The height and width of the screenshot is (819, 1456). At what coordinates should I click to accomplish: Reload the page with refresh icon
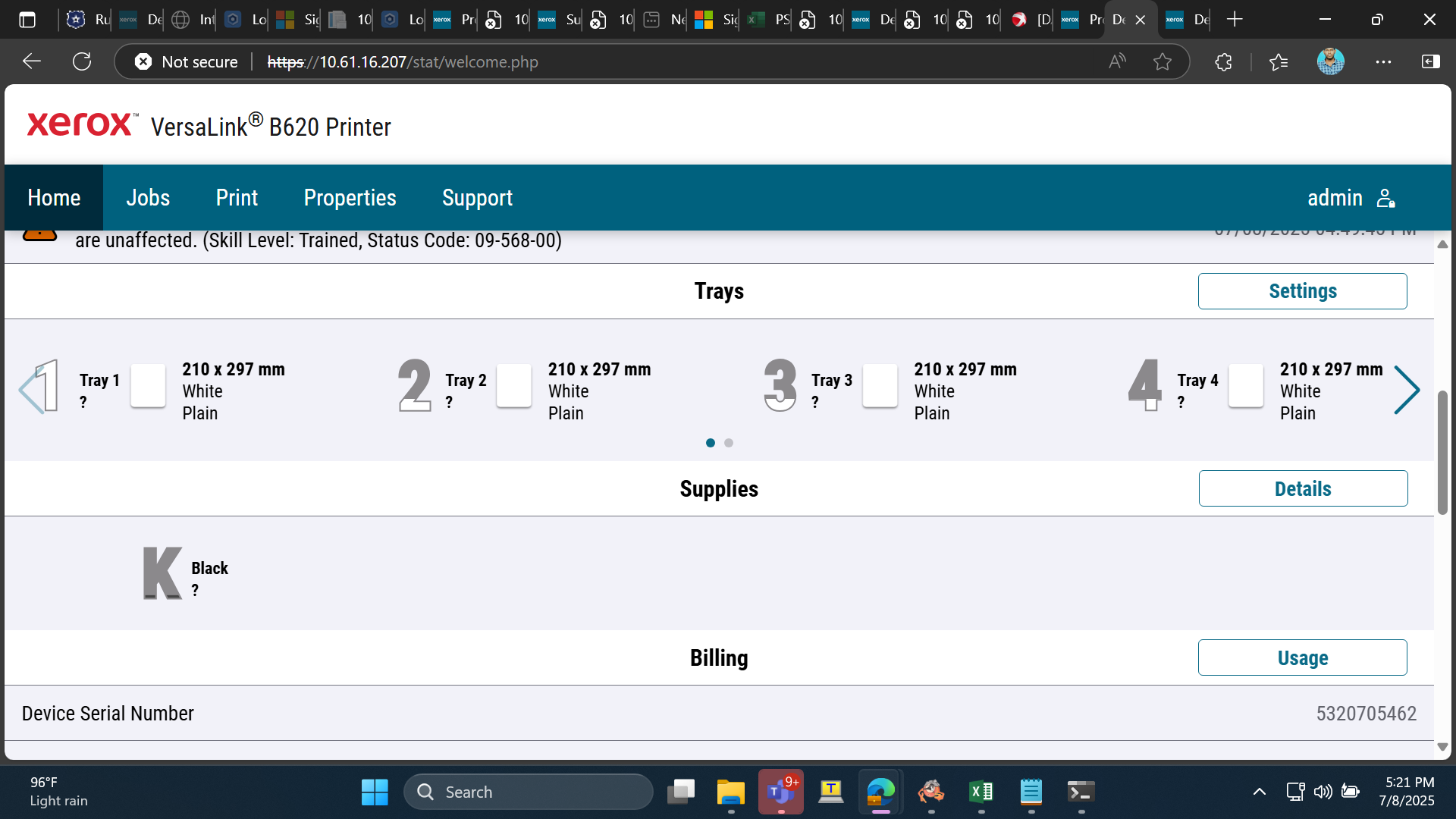pos(82,61)
